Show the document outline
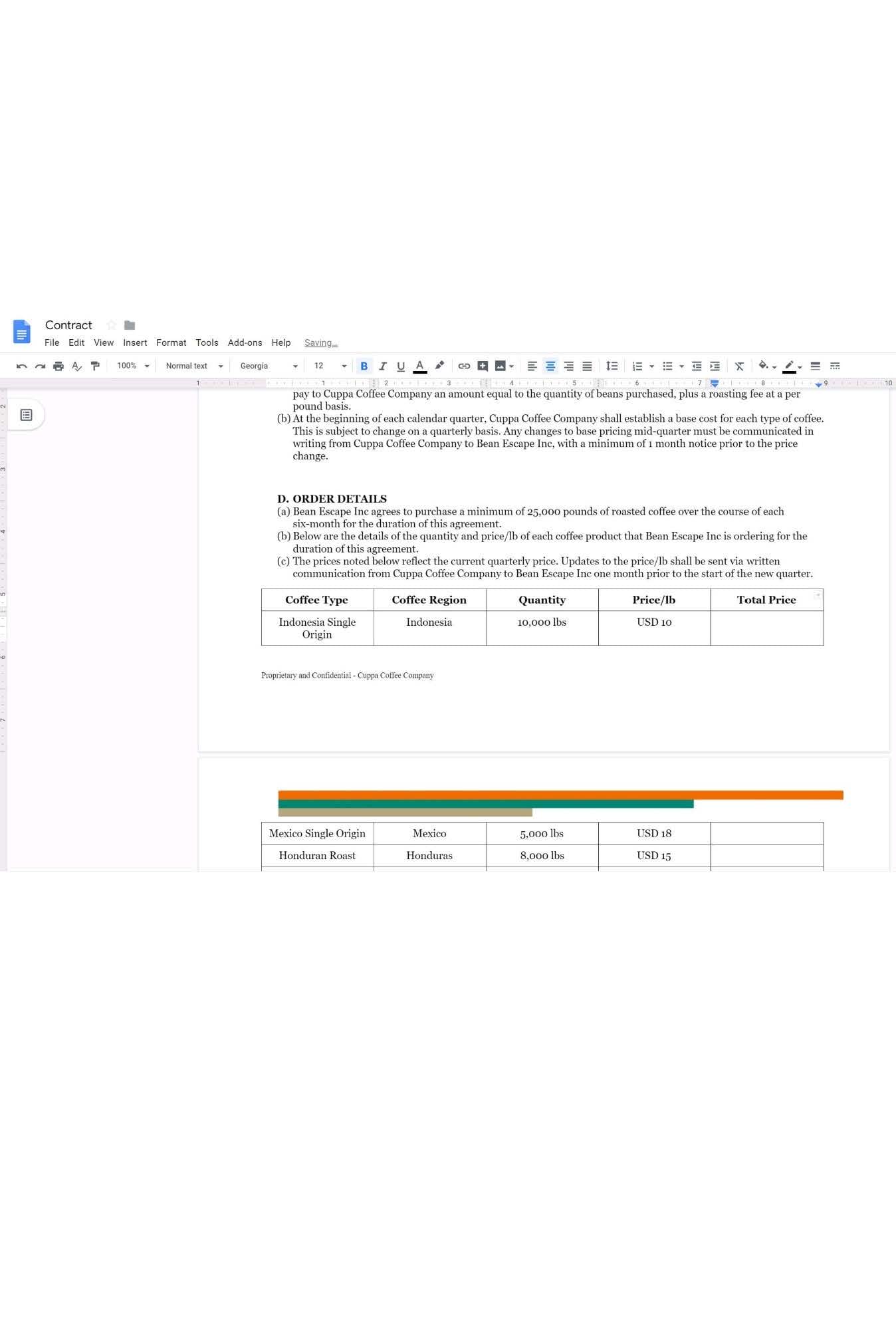 [27, 416]
